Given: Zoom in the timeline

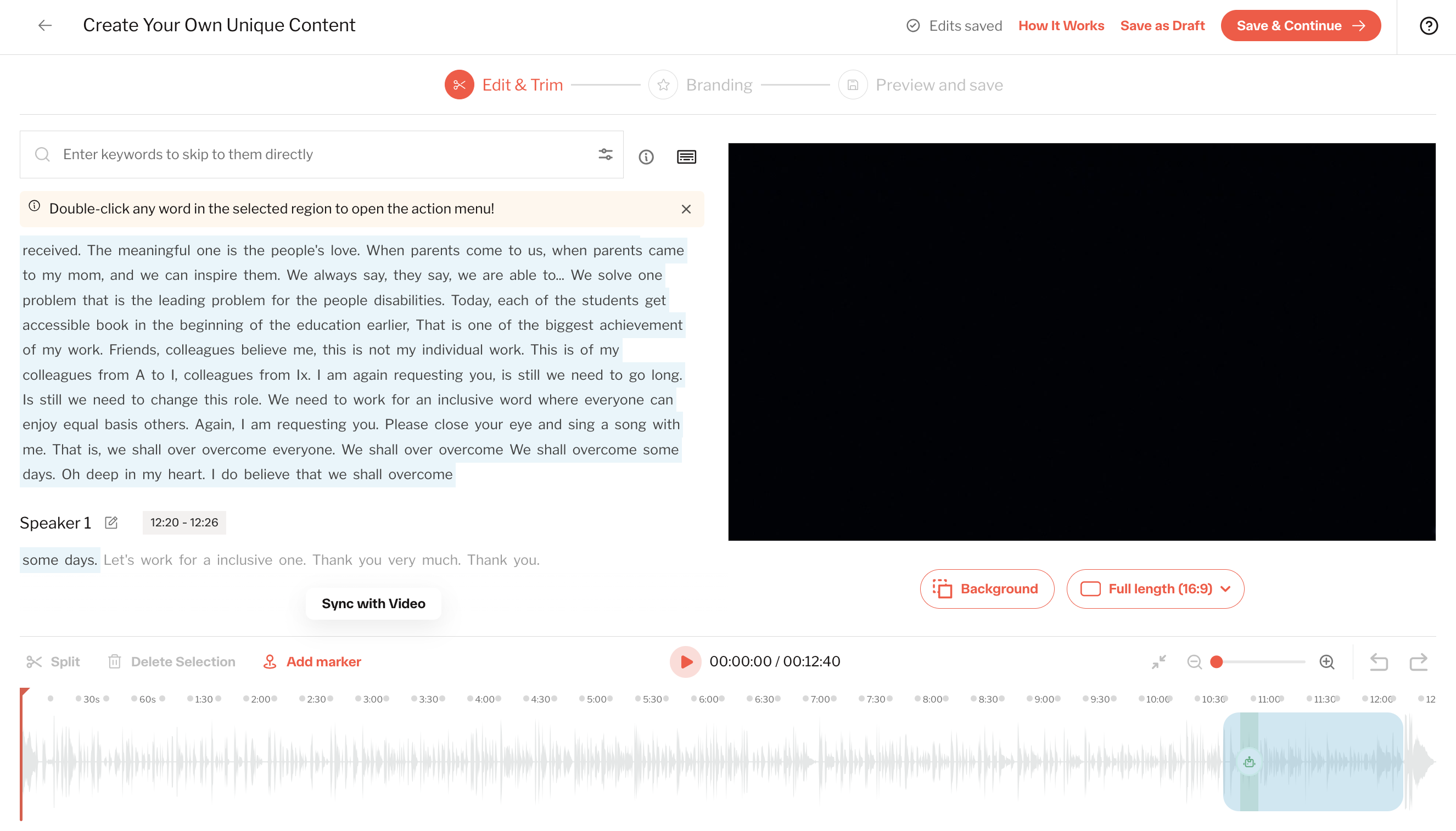Looking at the screenshot, I should pos(1326,661).
